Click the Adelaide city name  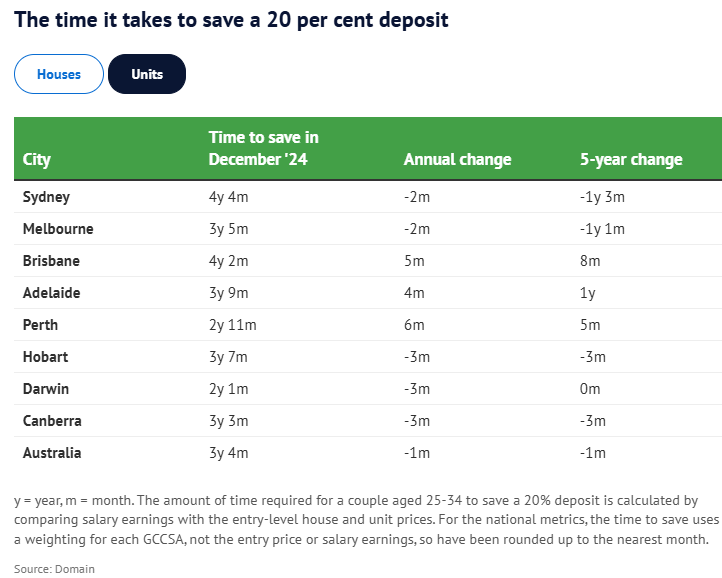click(51, 293)
